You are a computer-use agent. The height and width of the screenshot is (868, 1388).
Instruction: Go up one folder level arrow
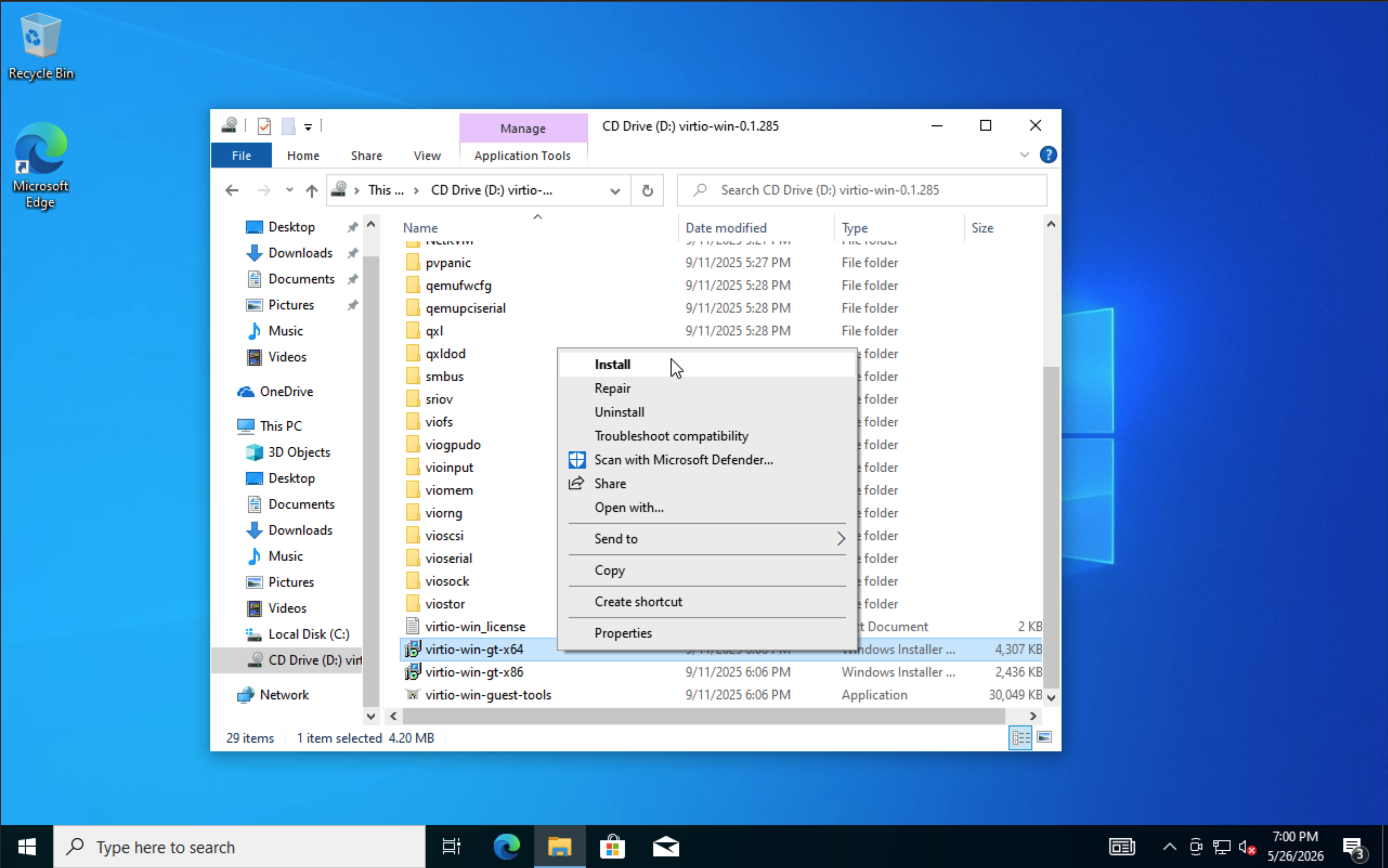[x=312, y=190]
